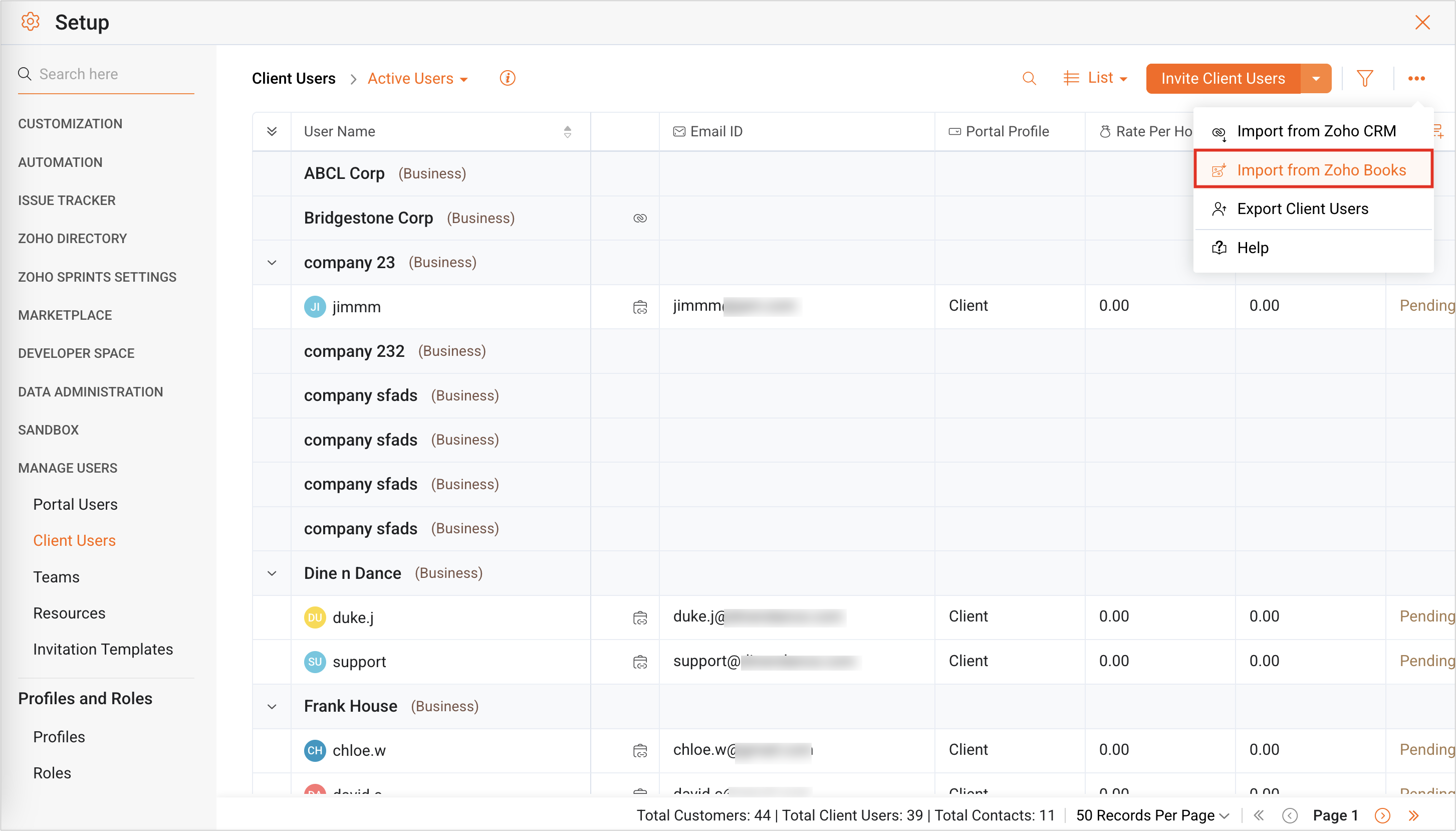Open the filter funnel icon
The image size is (1456, 831).
pyautogui.click(x=1365, y=78)
